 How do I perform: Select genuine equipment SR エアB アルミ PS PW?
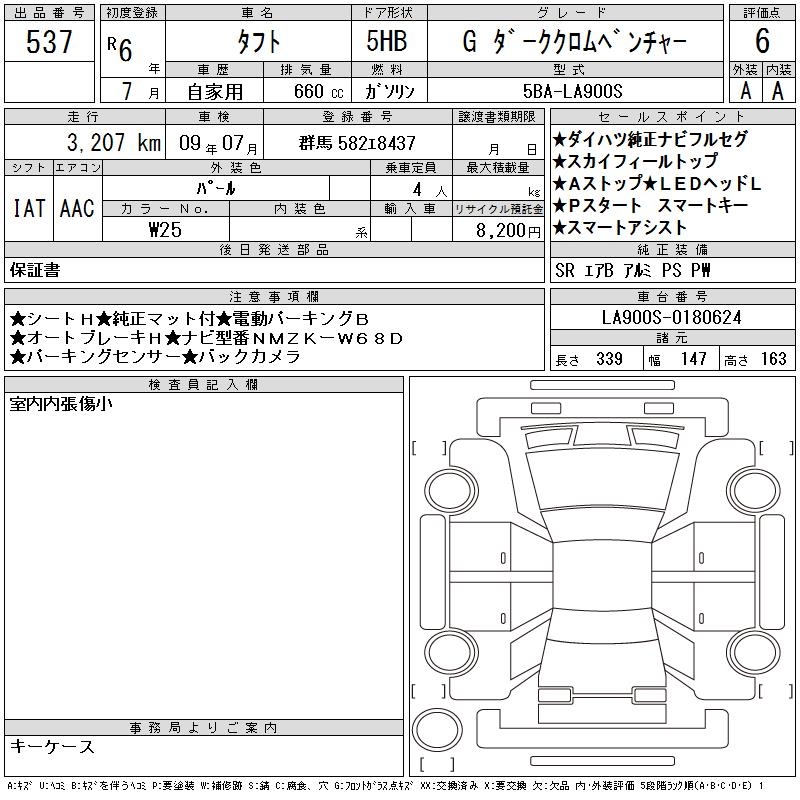click(633, 270)
